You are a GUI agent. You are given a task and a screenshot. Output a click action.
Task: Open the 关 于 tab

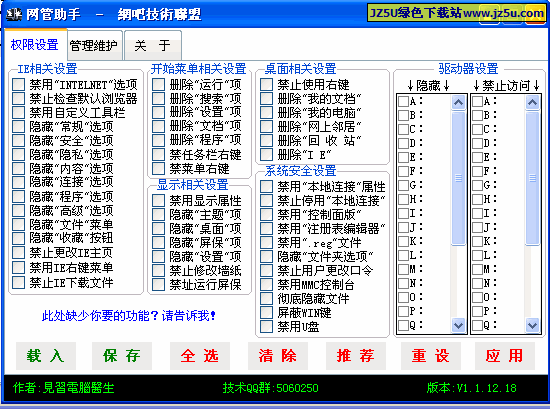(x=153, y=46)
